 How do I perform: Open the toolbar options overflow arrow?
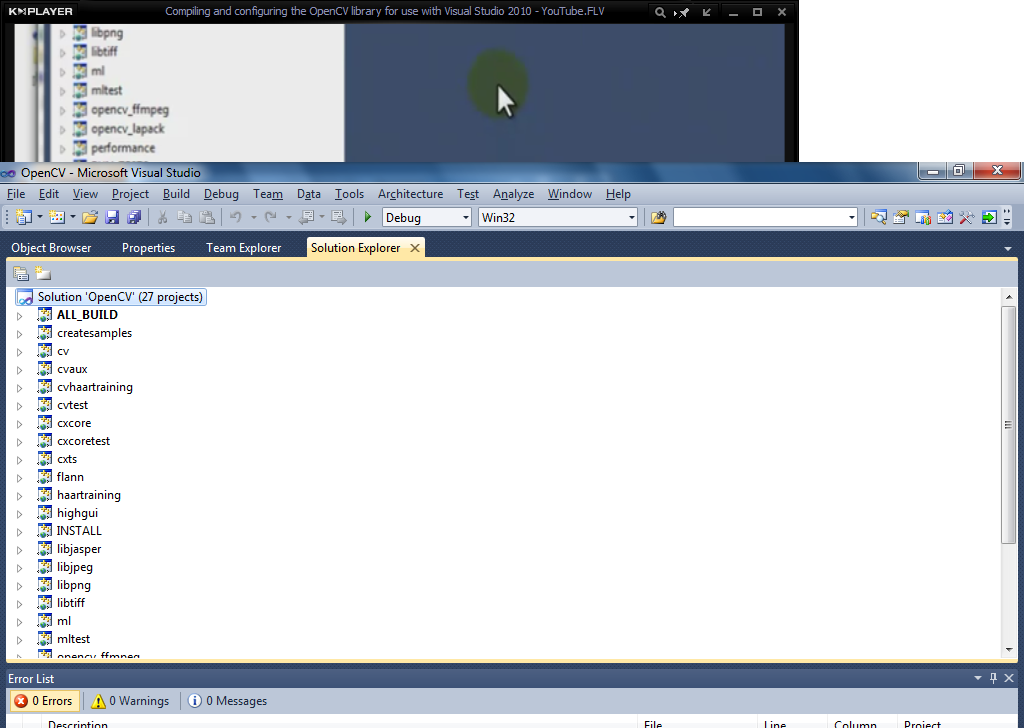click(1007, 217)
